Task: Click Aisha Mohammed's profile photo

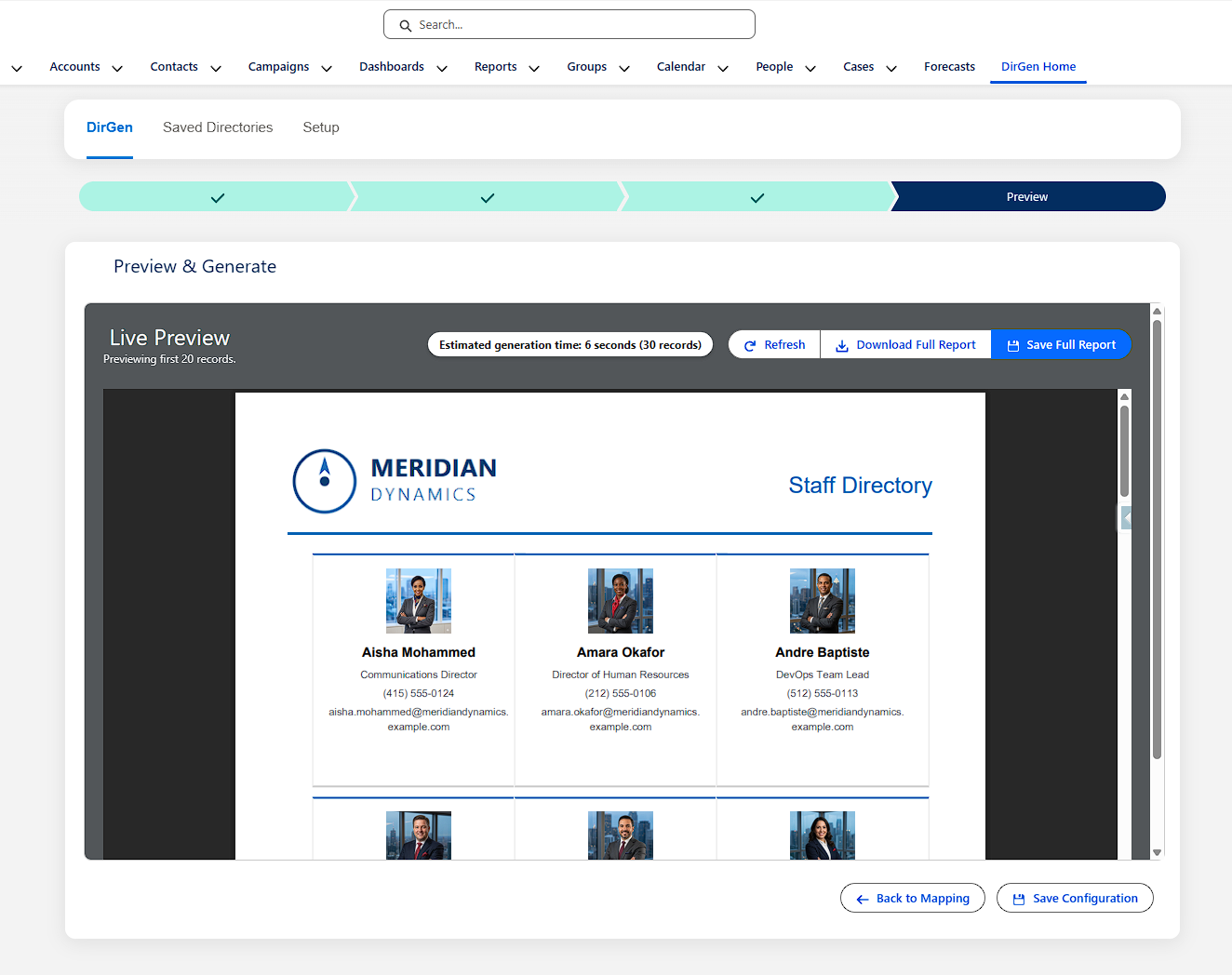Action: click(418, 600)
